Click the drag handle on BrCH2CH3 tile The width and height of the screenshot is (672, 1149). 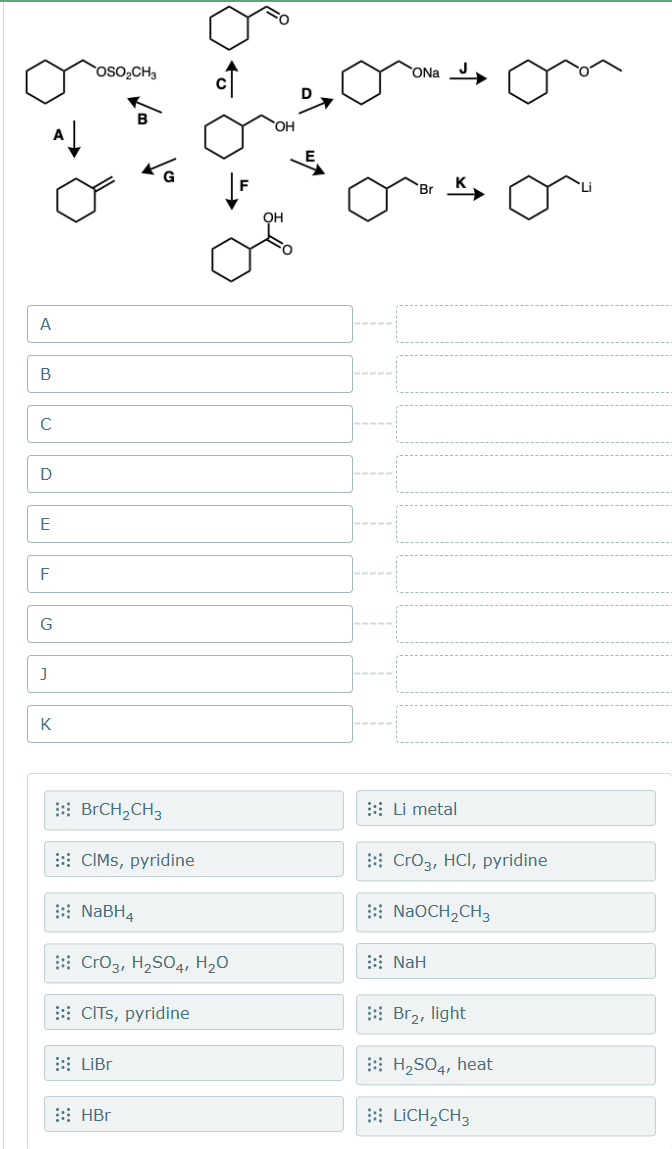pyautogui.click(x=62, y=808)
